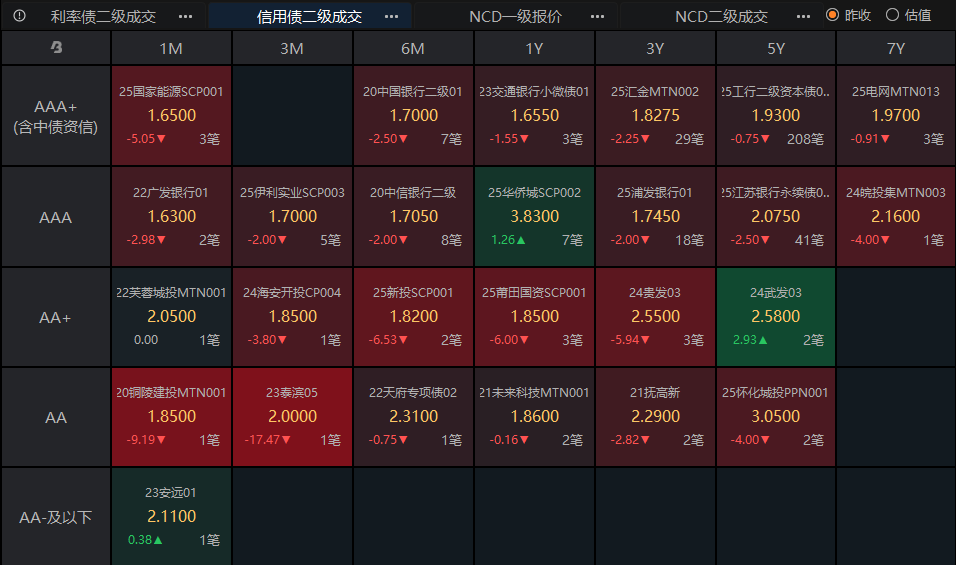Open the 24海安开投CP004 cell

(292, 317)
